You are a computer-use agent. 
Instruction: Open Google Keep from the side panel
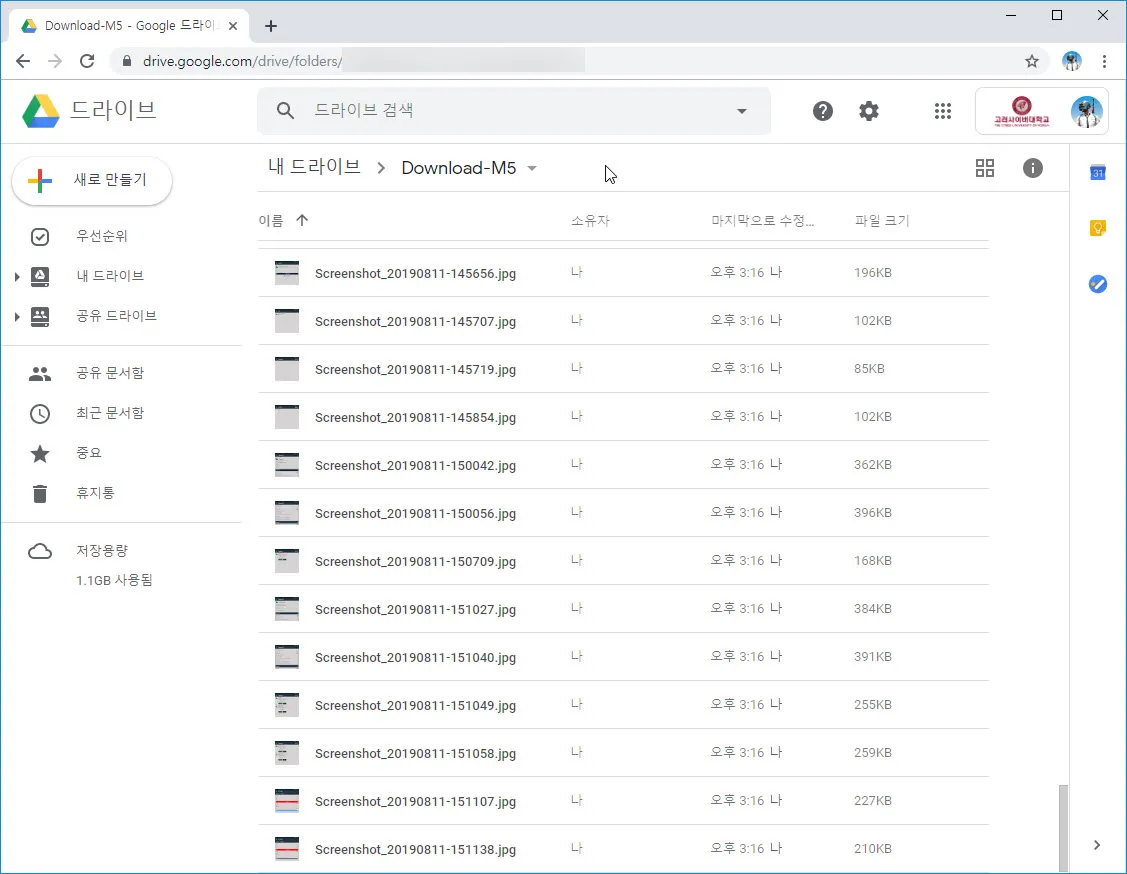click(x=1098, y=228)
